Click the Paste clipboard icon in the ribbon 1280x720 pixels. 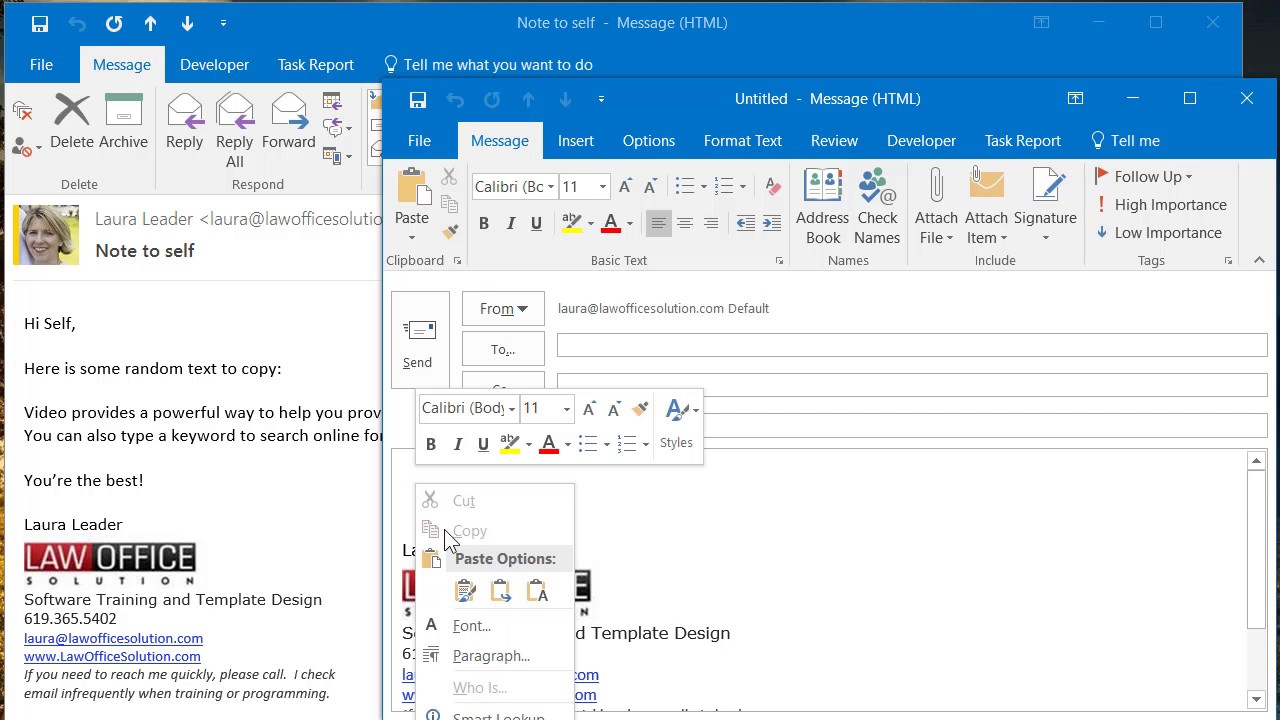[411, 188]
